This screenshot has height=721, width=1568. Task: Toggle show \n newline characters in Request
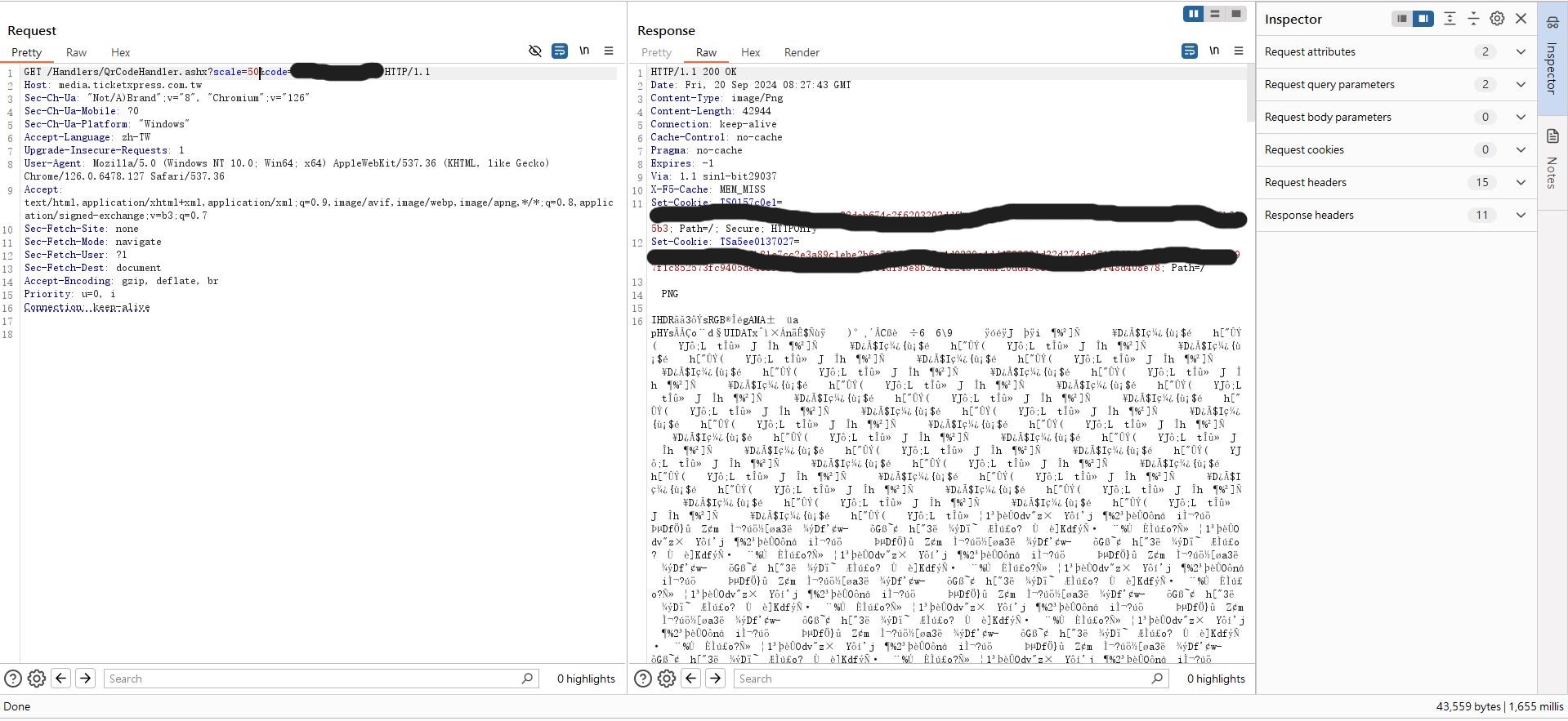point(584,51)
